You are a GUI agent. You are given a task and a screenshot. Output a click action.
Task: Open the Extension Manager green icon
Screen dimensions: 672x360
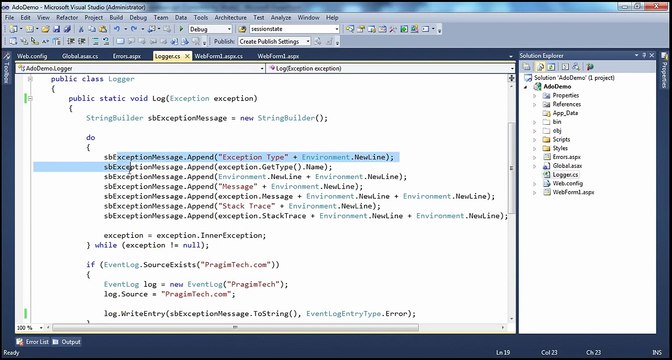[404, 29]
